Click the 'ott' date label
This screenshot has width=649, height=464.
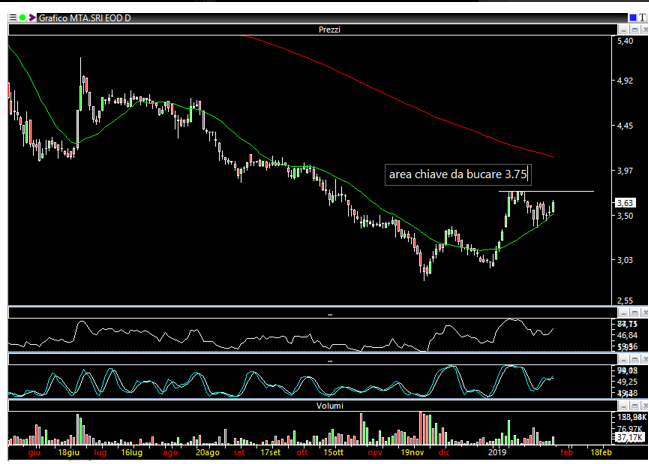302,452
